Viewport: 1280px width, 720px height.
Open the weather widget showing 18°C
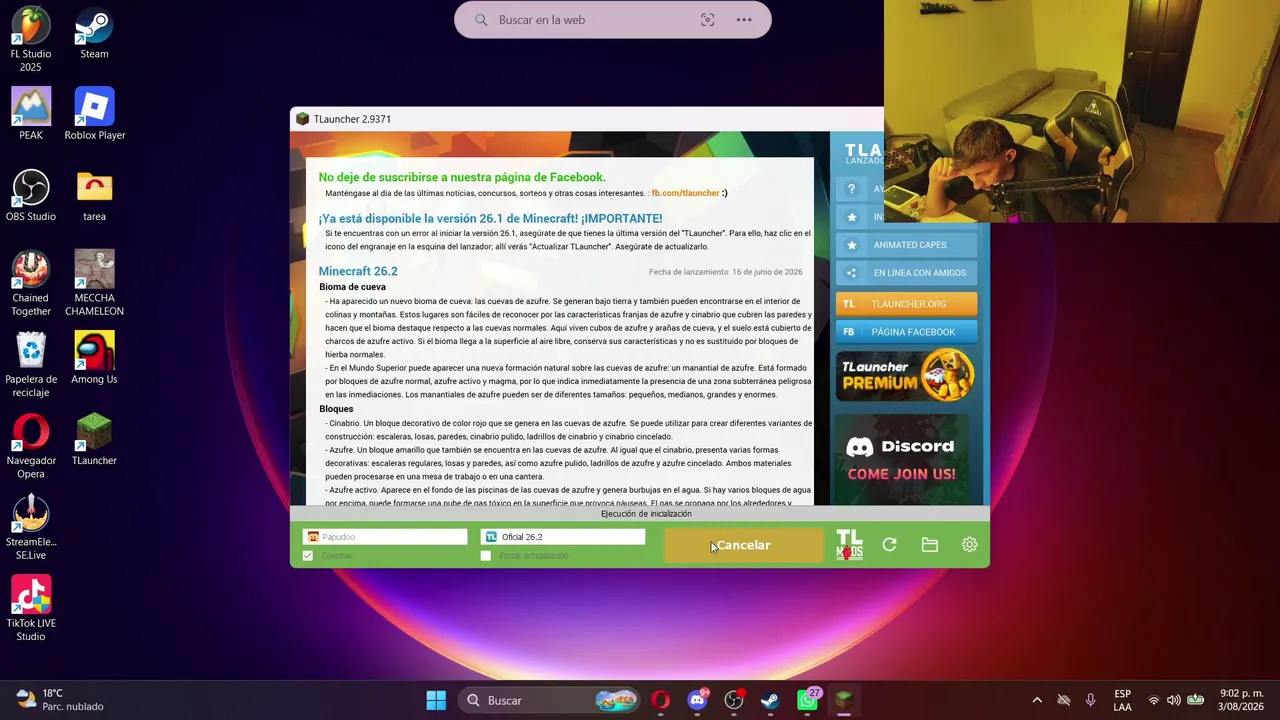tap(60, 700)
